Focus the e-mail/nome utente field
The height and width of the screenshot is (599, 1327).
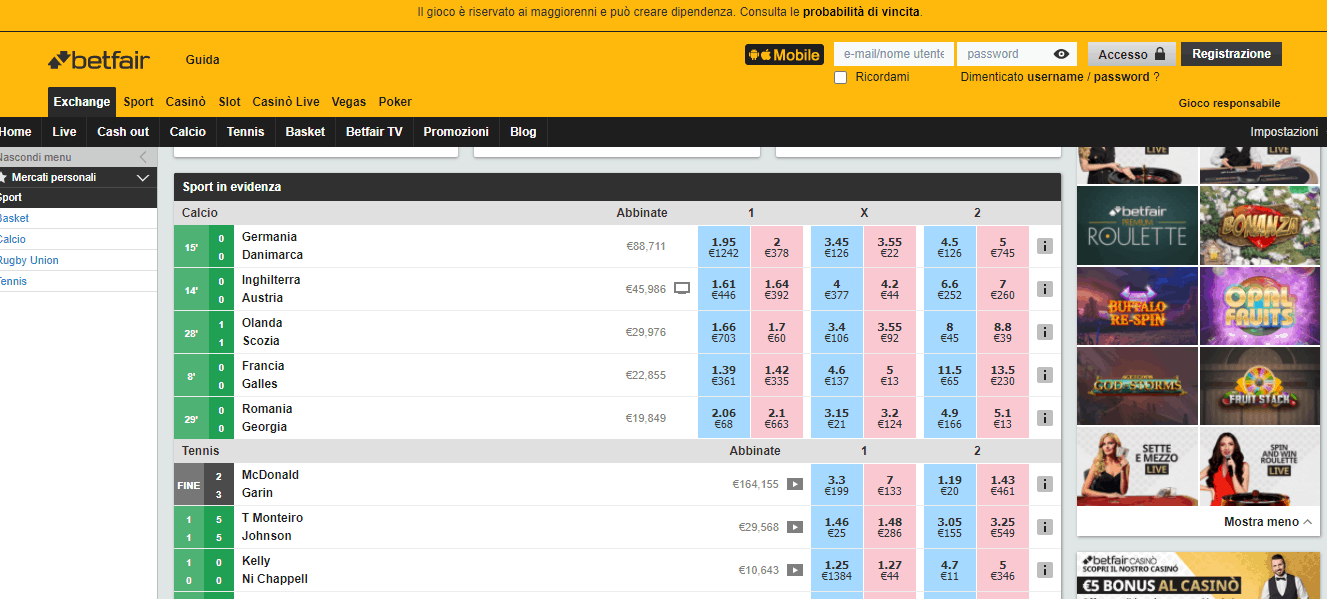pos(894,54)
